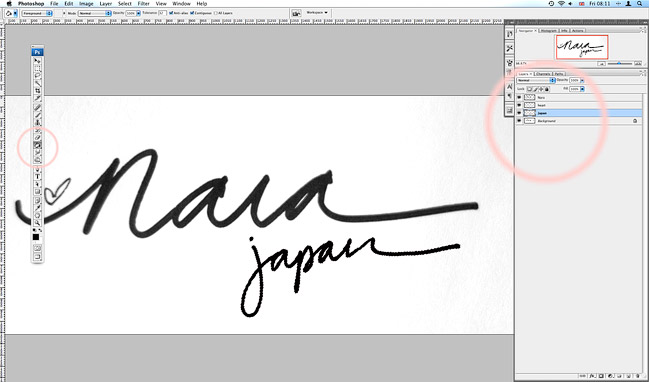Select the Background layer row

pos(579,121)
